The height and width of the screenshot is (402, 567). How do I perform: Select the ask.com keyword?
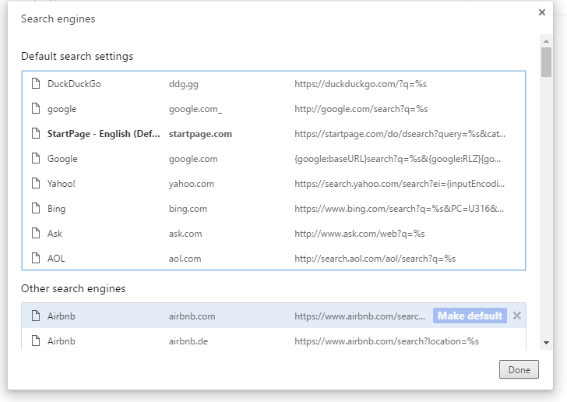pos(185,234)
